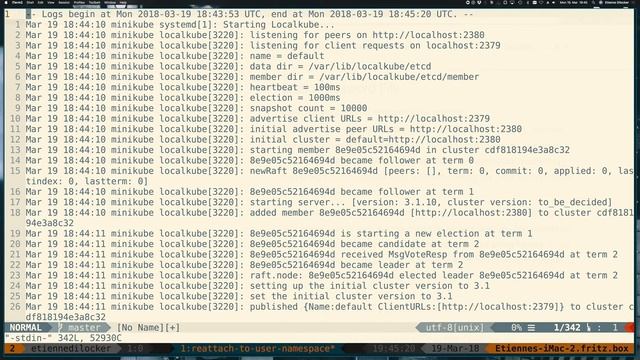
Task: Click the utf-8[unix] encoding indicator
Action: 454,327
